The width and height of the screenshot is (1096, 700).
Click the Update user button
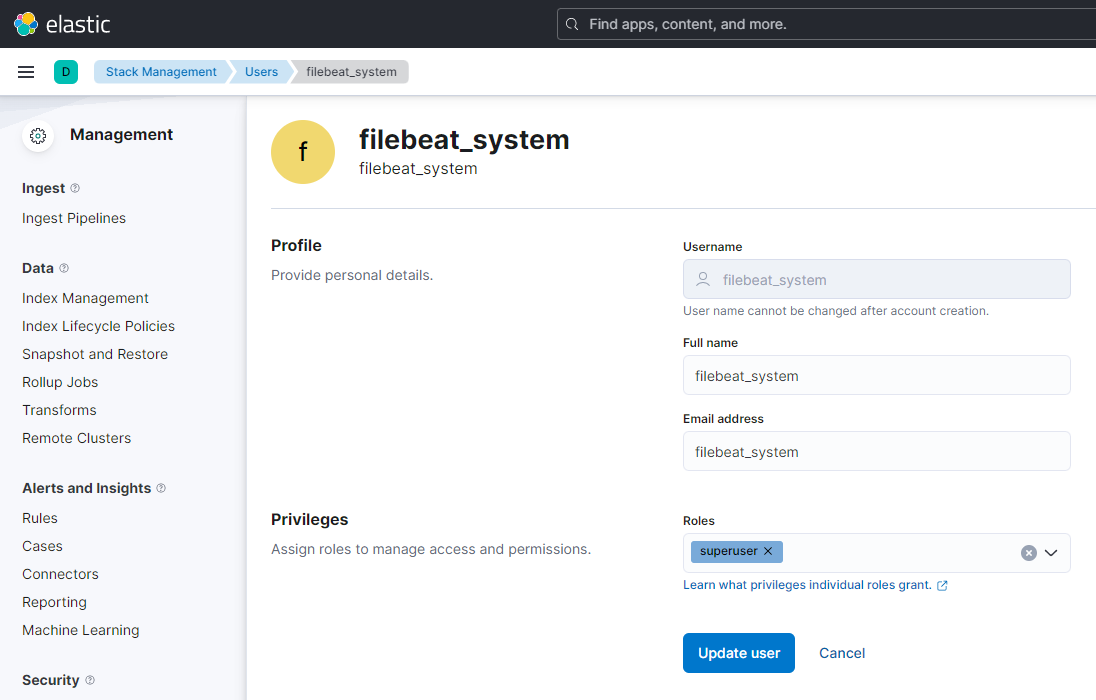tap(738, 653)
